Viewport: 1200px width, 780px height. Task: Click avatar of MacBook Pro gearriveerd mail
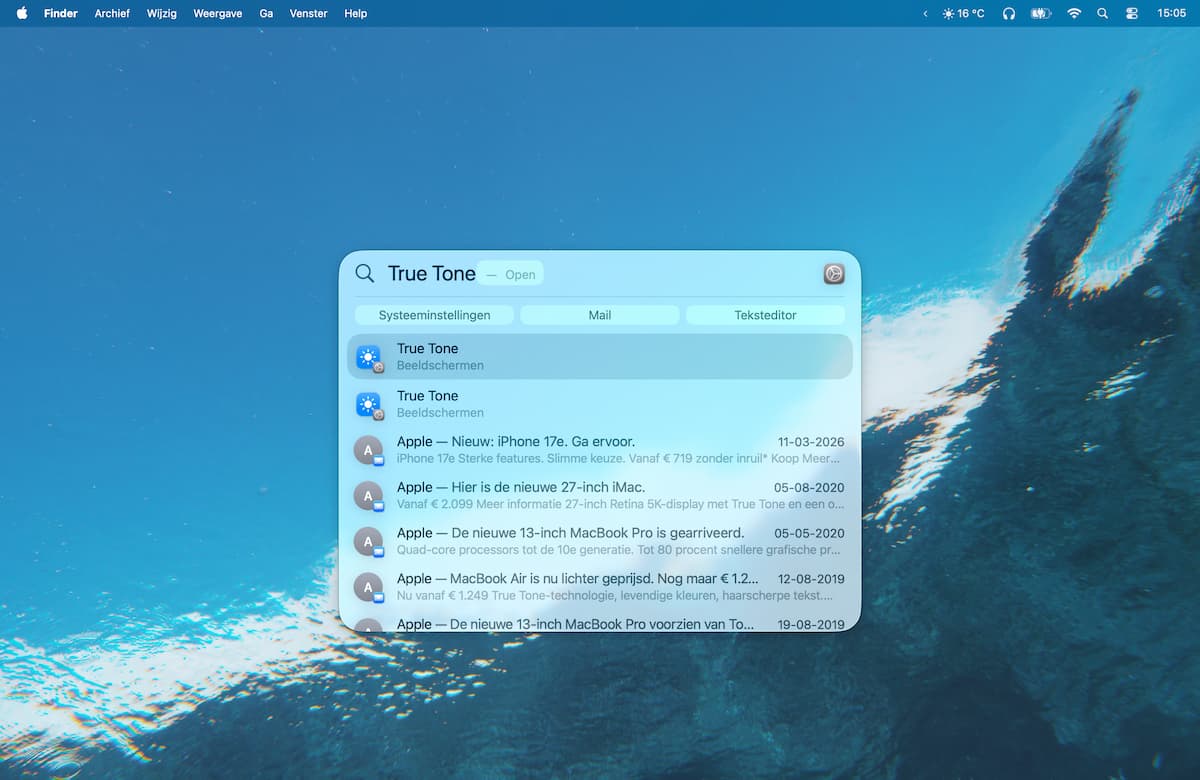pyautogui.click(x=368, y=542)
